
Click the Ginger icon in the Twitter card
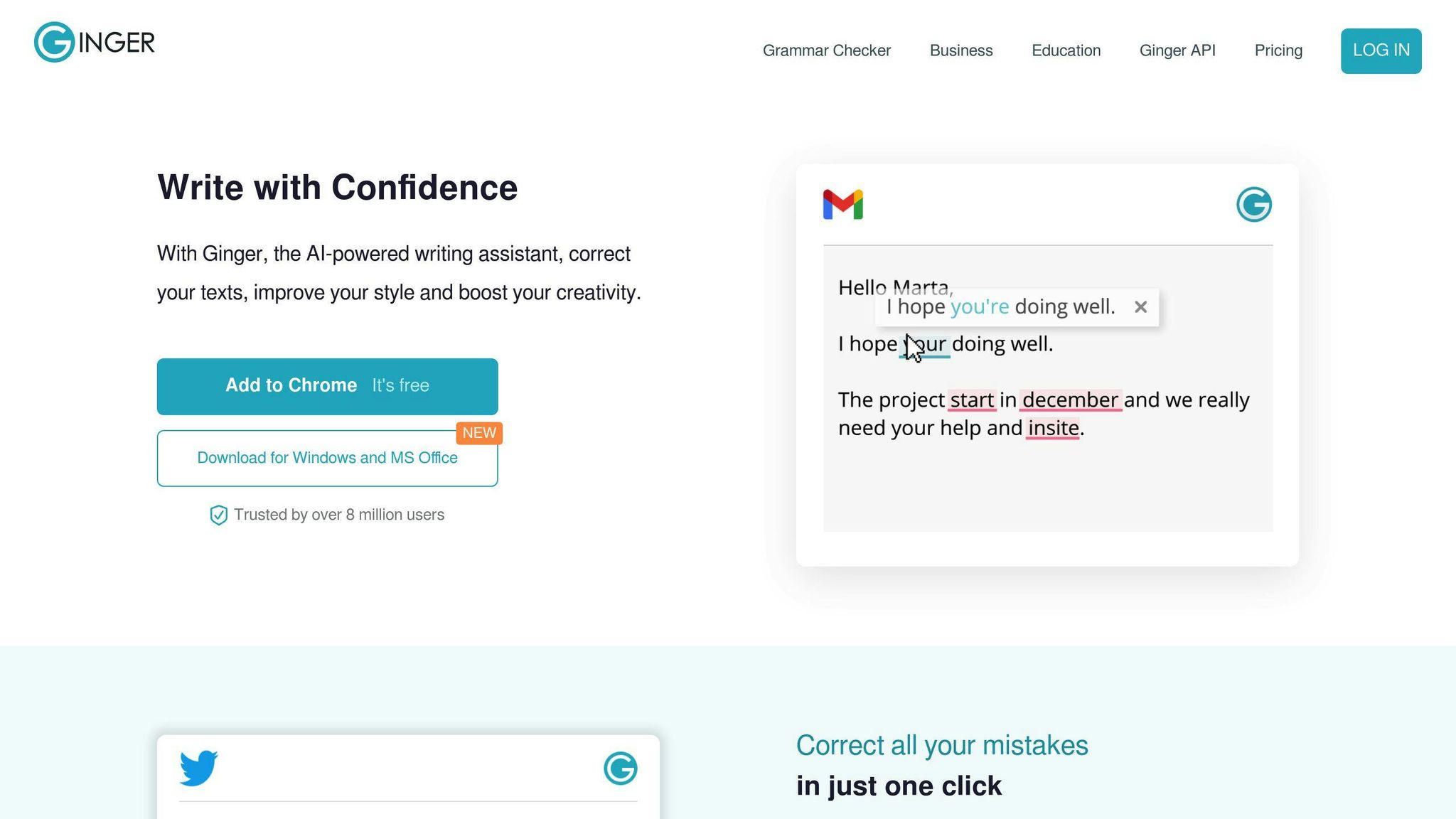click(x=620, y=769)
